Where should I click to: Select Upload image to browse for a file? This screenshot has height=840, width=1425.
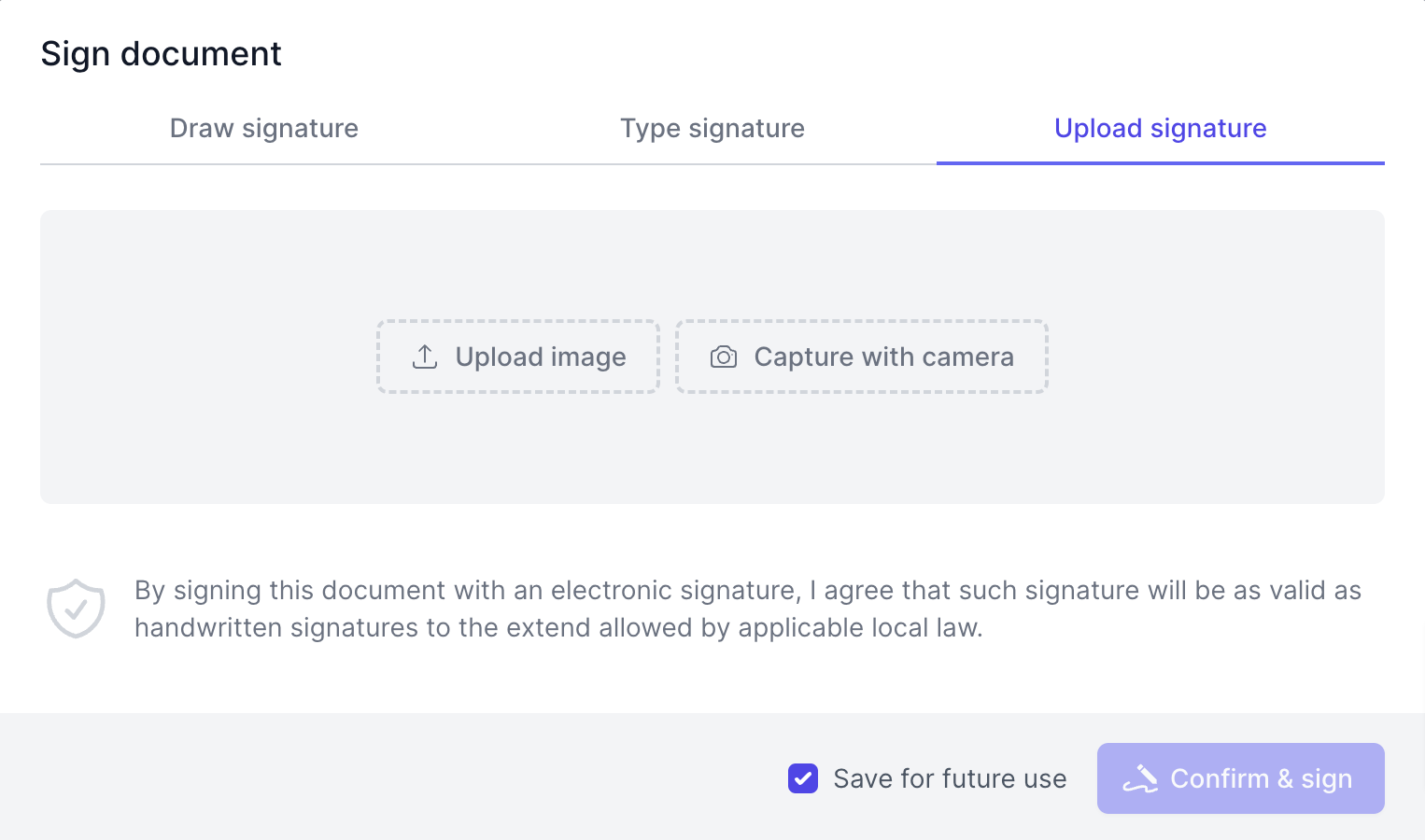coord(517,357)
